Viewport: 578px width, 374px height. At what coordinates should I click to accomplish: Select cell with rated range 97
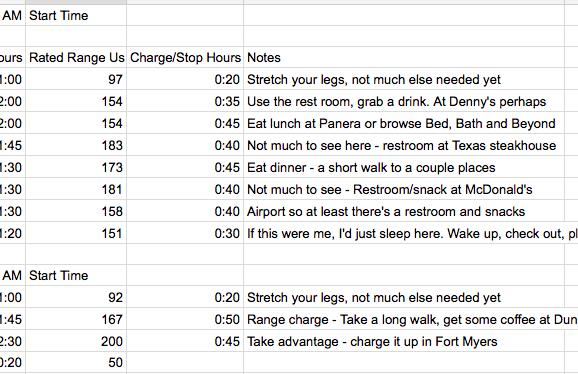(76, 79)
